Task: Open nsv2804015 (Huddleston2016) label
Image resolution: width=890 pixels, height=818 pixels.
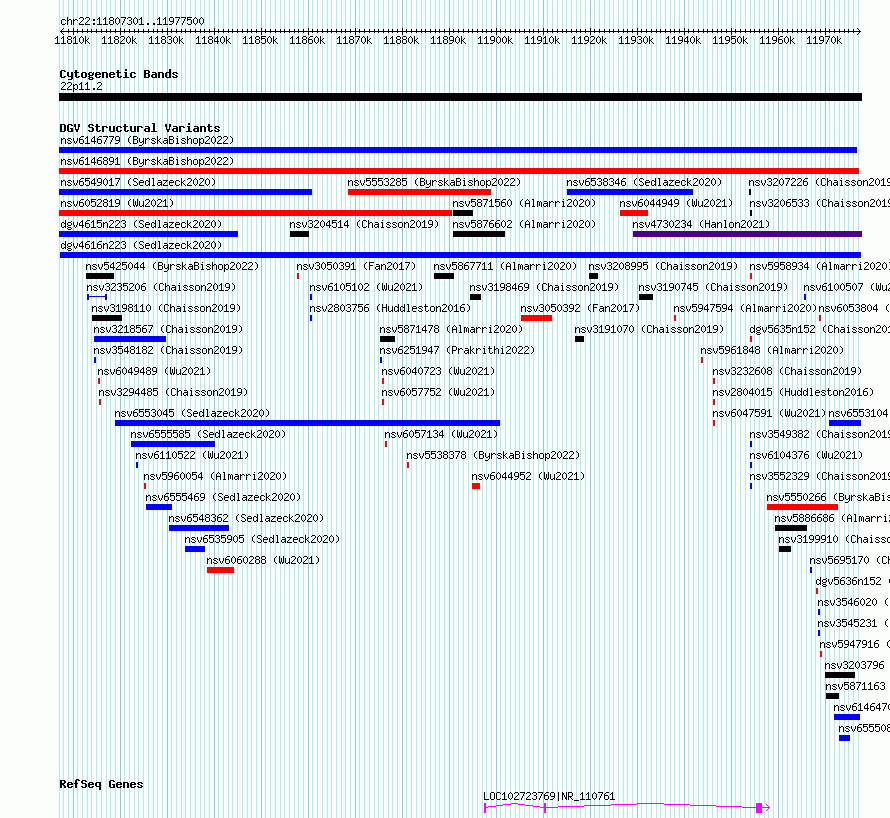Action: tap(793, 392)
